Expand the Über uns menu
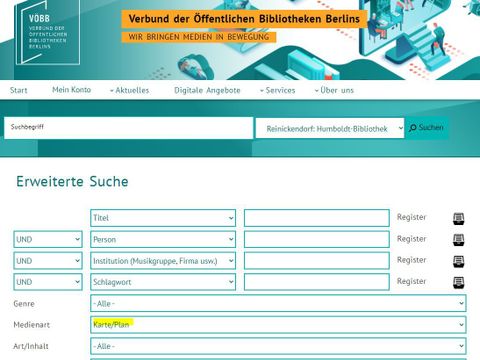This screenshot has height=360, width=480. coord(334,90)
